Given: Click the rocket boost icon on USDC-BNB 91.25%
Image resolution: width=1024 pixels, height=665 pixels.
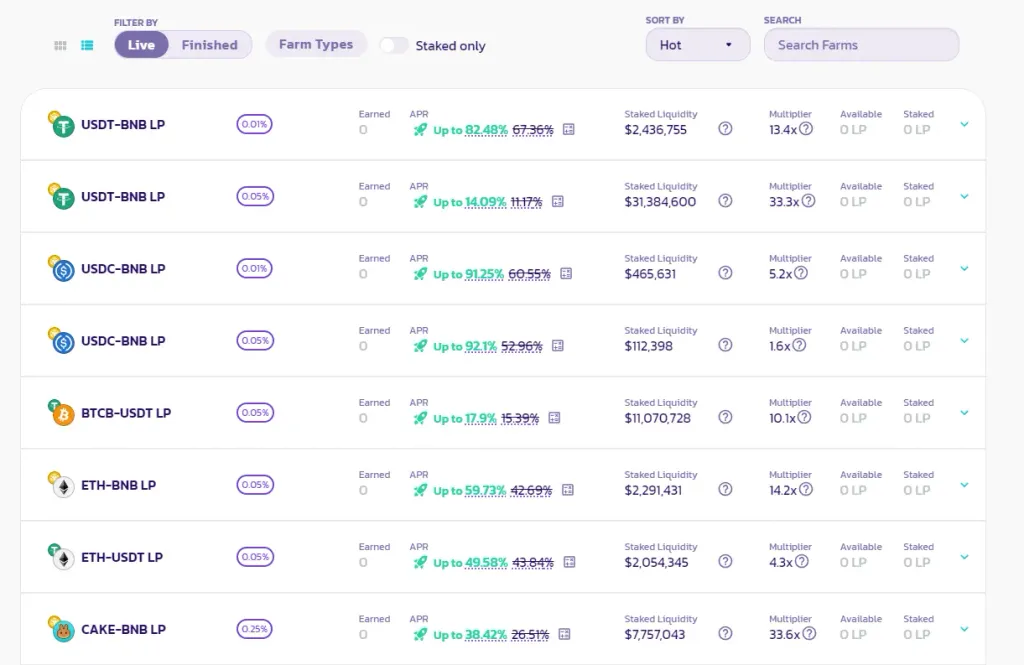Looking at the screenshot, I should pos(420,274).
